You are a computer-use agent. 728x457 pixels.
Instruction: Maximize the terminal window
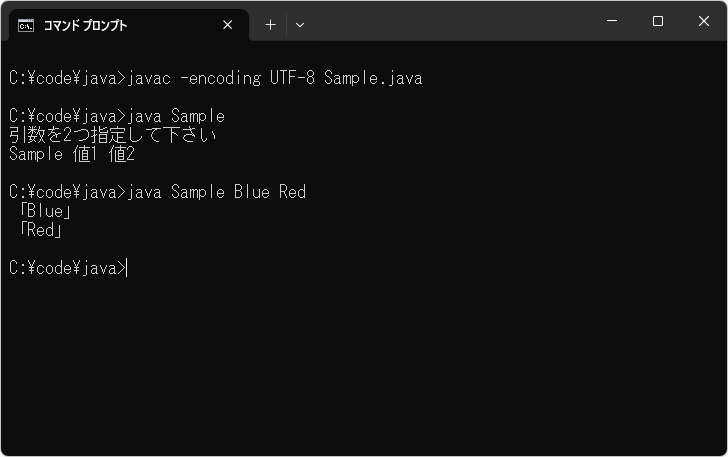[x=657, y=21]
